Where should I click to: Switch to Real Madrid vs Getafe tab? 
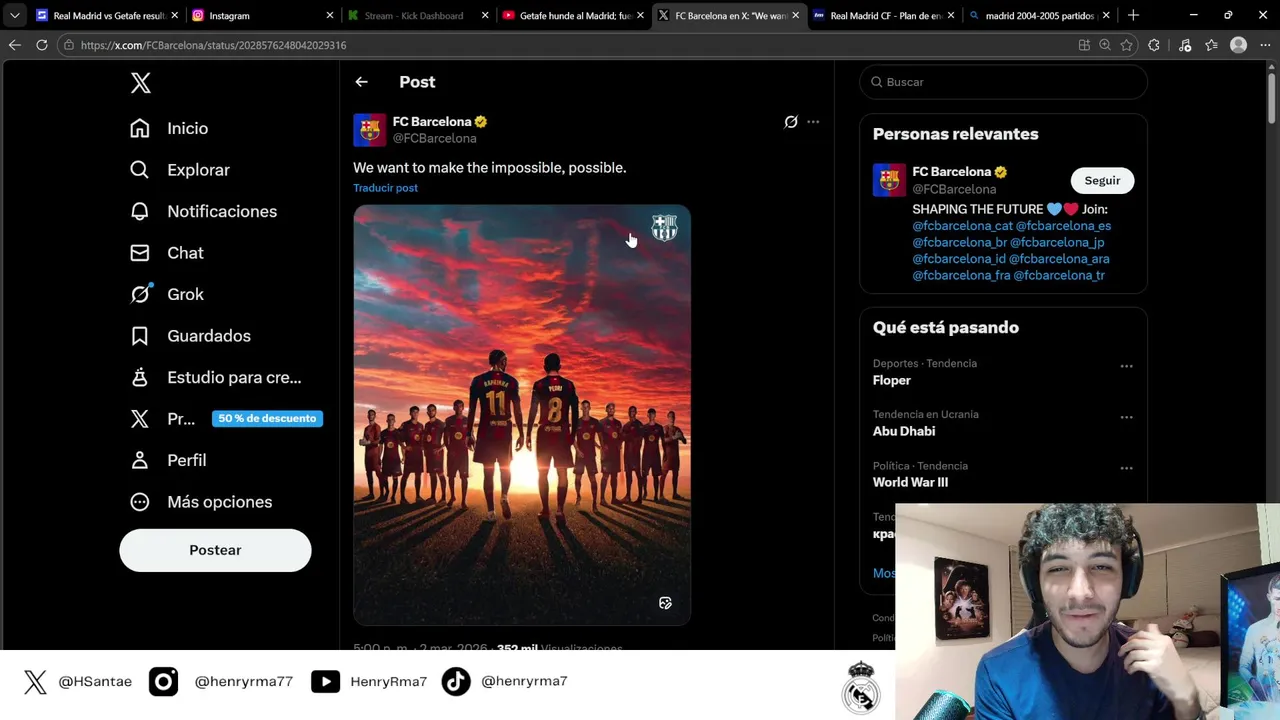pos(108,16)
